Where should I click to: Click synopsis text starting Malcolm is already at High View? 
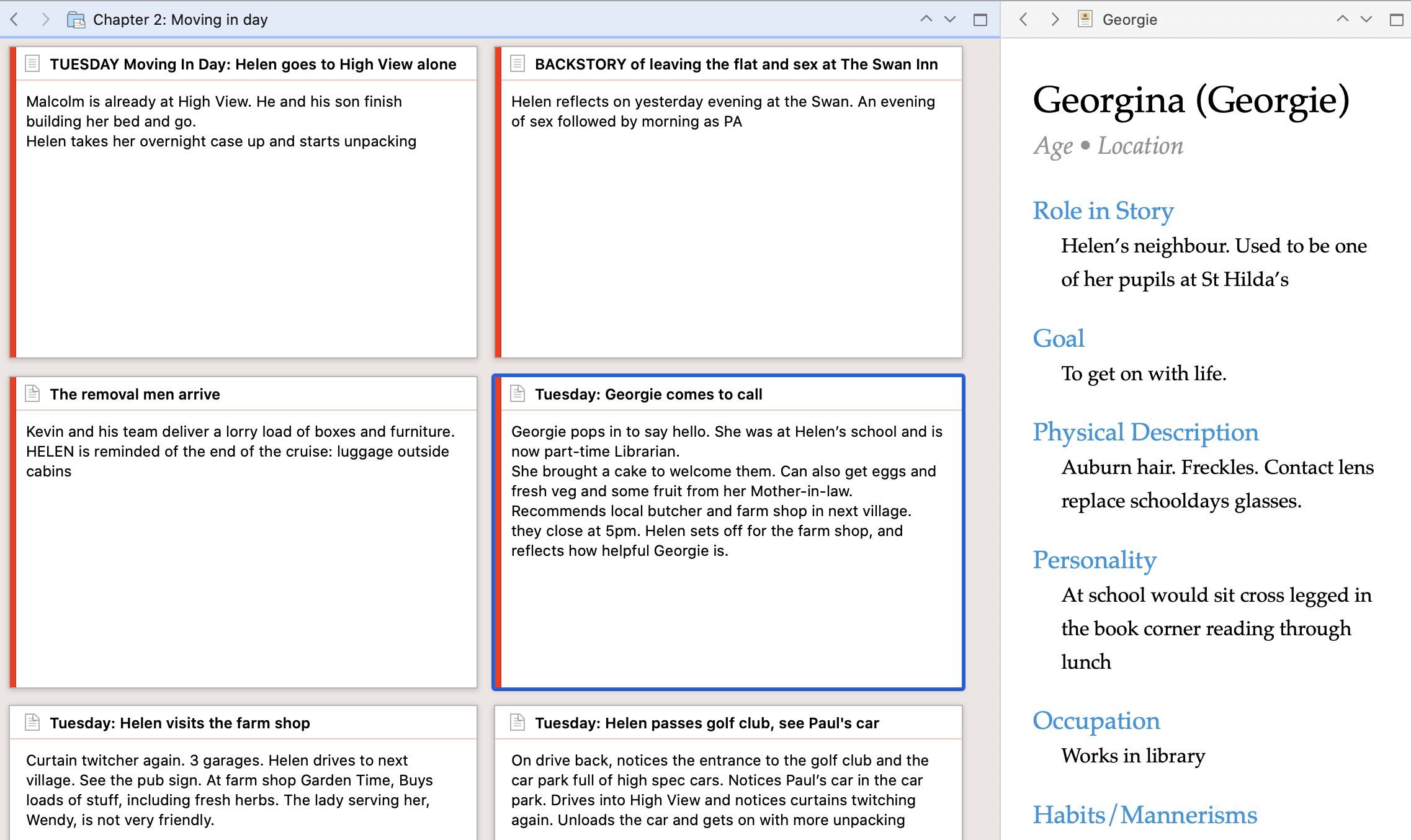pyautogui.click(x=221, y=122)
